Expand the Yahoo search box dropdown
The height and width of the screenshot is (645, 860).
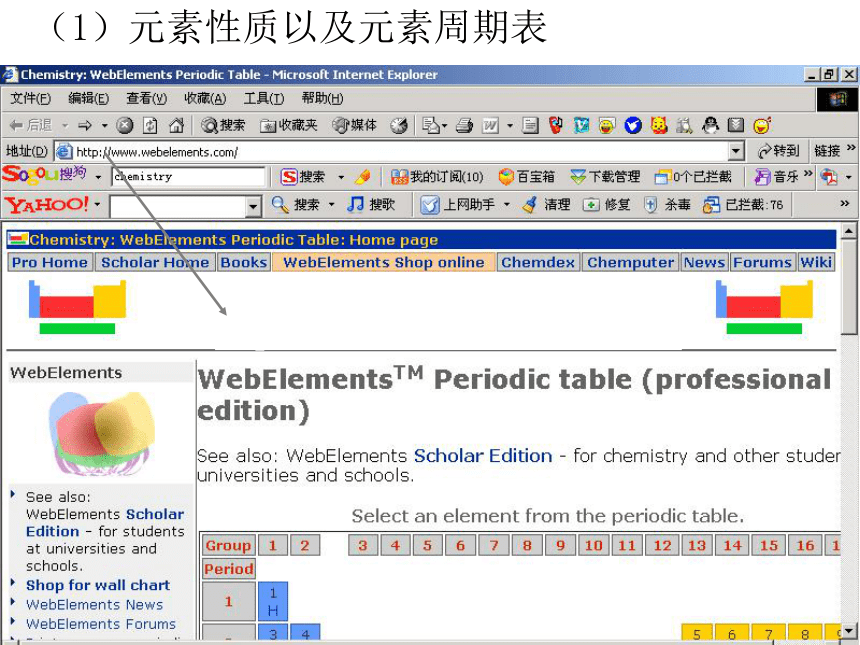(252, 206)
